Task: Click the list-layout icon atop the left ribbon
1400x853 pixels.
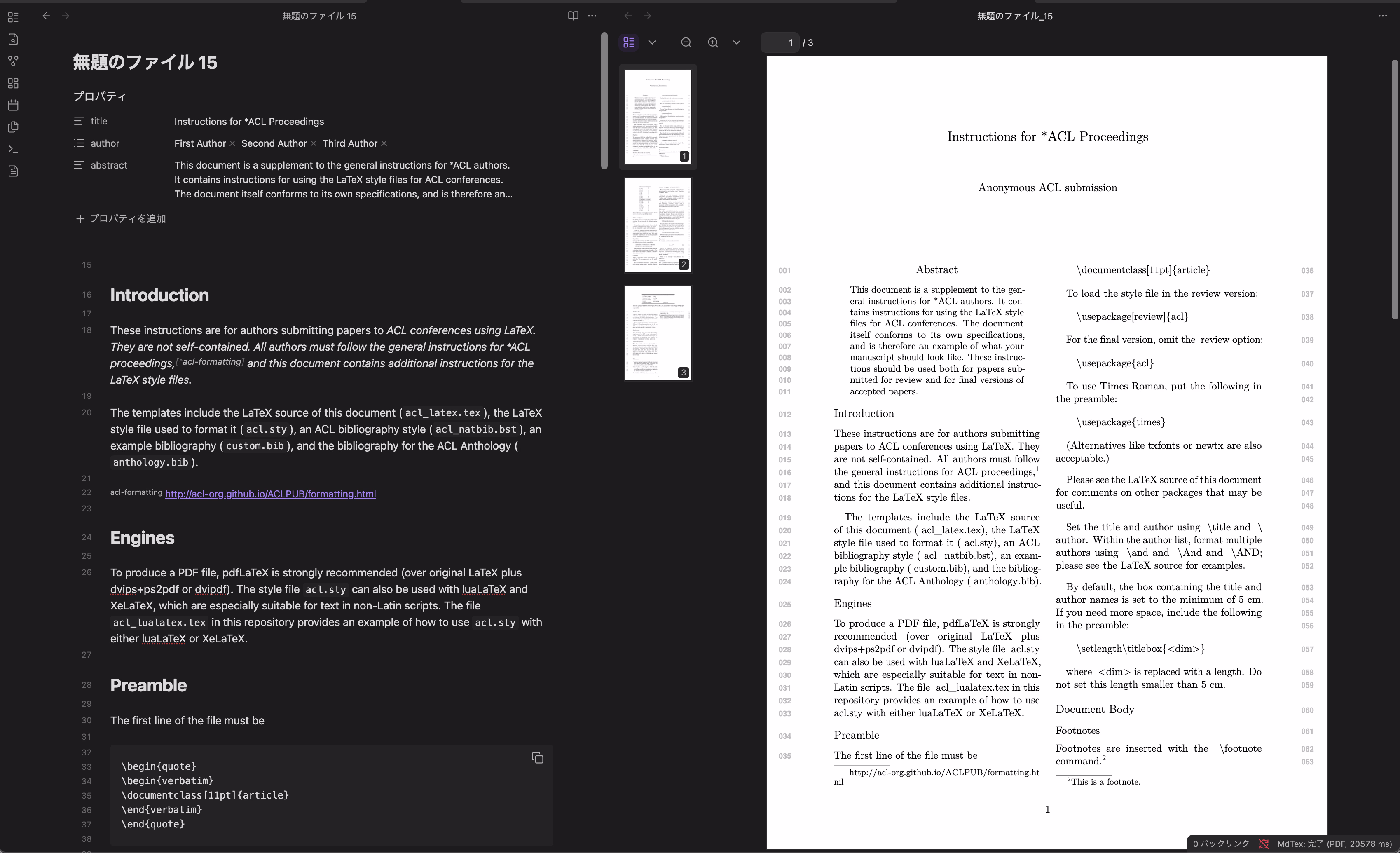Action: click(13, 18)
